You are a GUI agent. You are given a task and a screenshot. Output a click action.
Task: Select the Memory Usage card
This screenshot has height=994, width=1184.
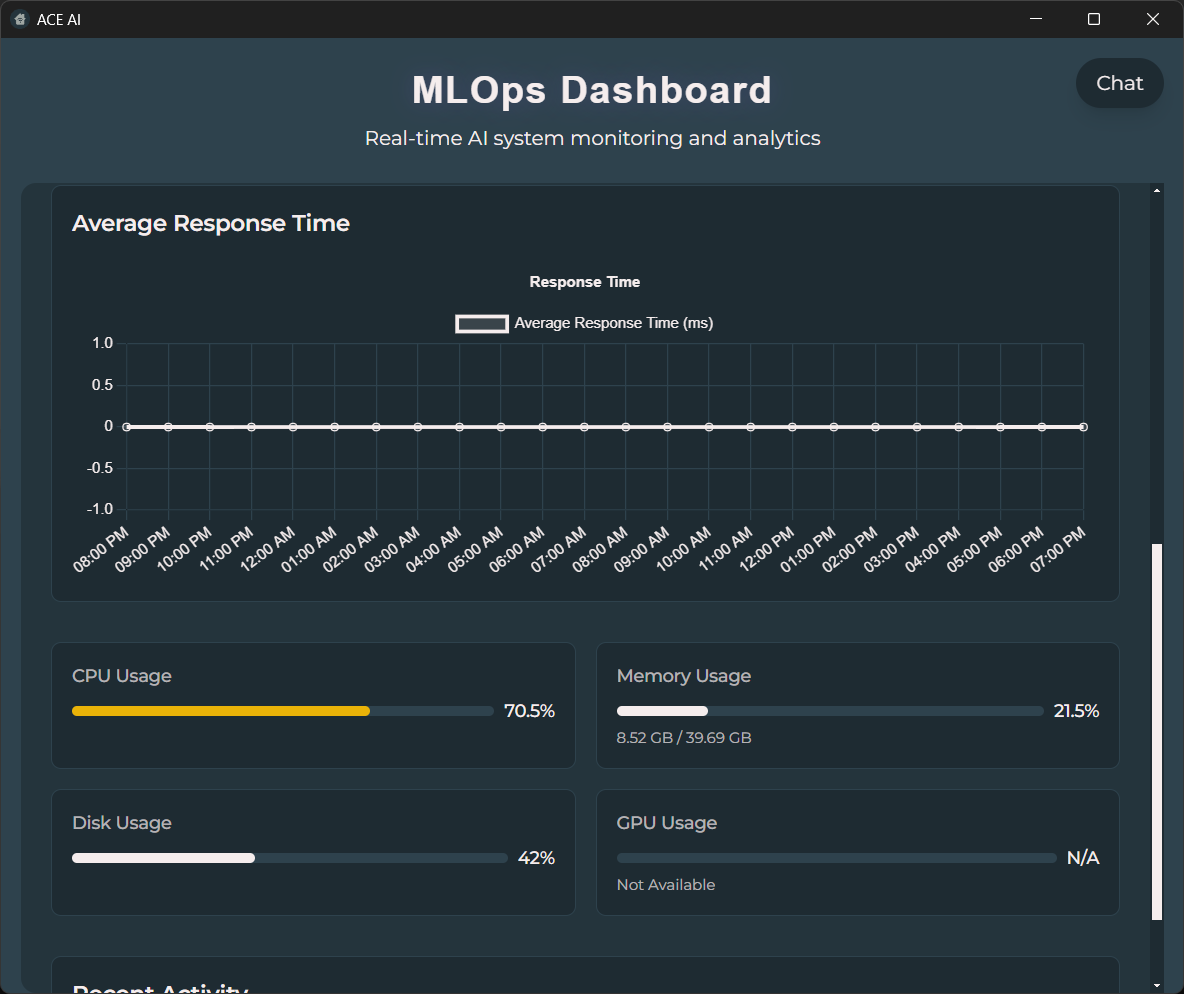(x=857, y=705)
